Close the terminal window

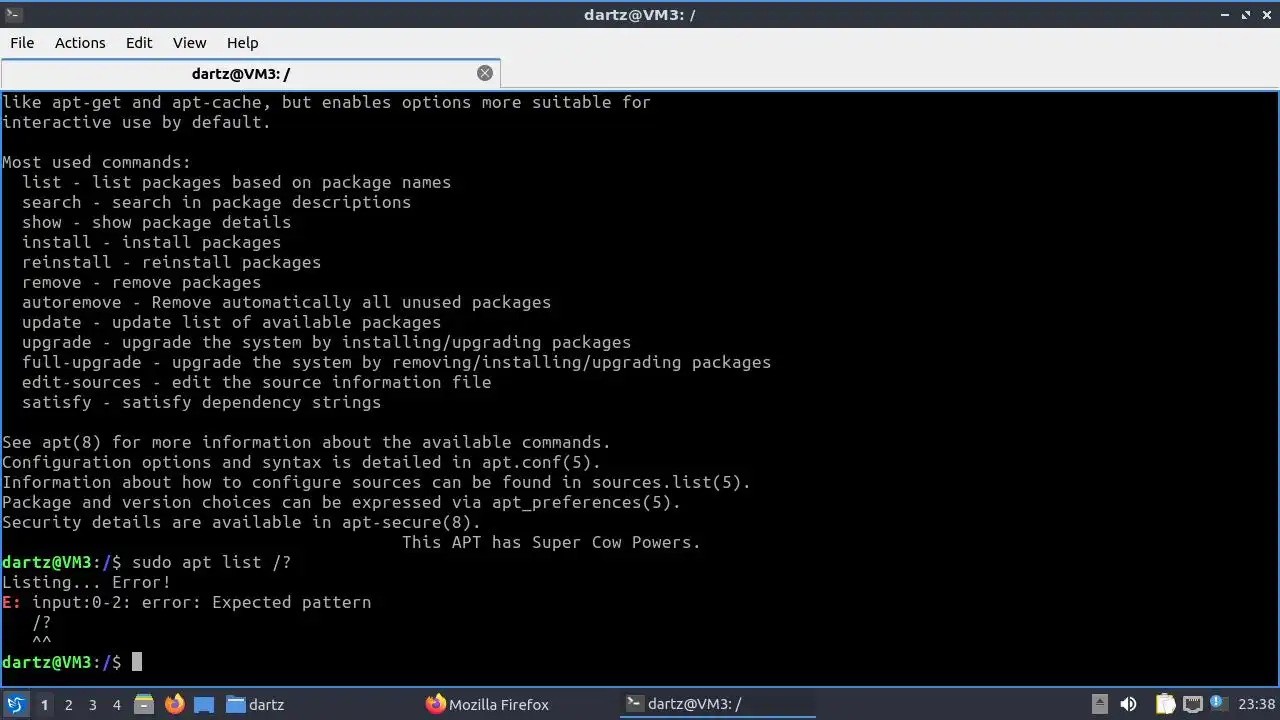pyautogui.click(x=1266, y=15)
